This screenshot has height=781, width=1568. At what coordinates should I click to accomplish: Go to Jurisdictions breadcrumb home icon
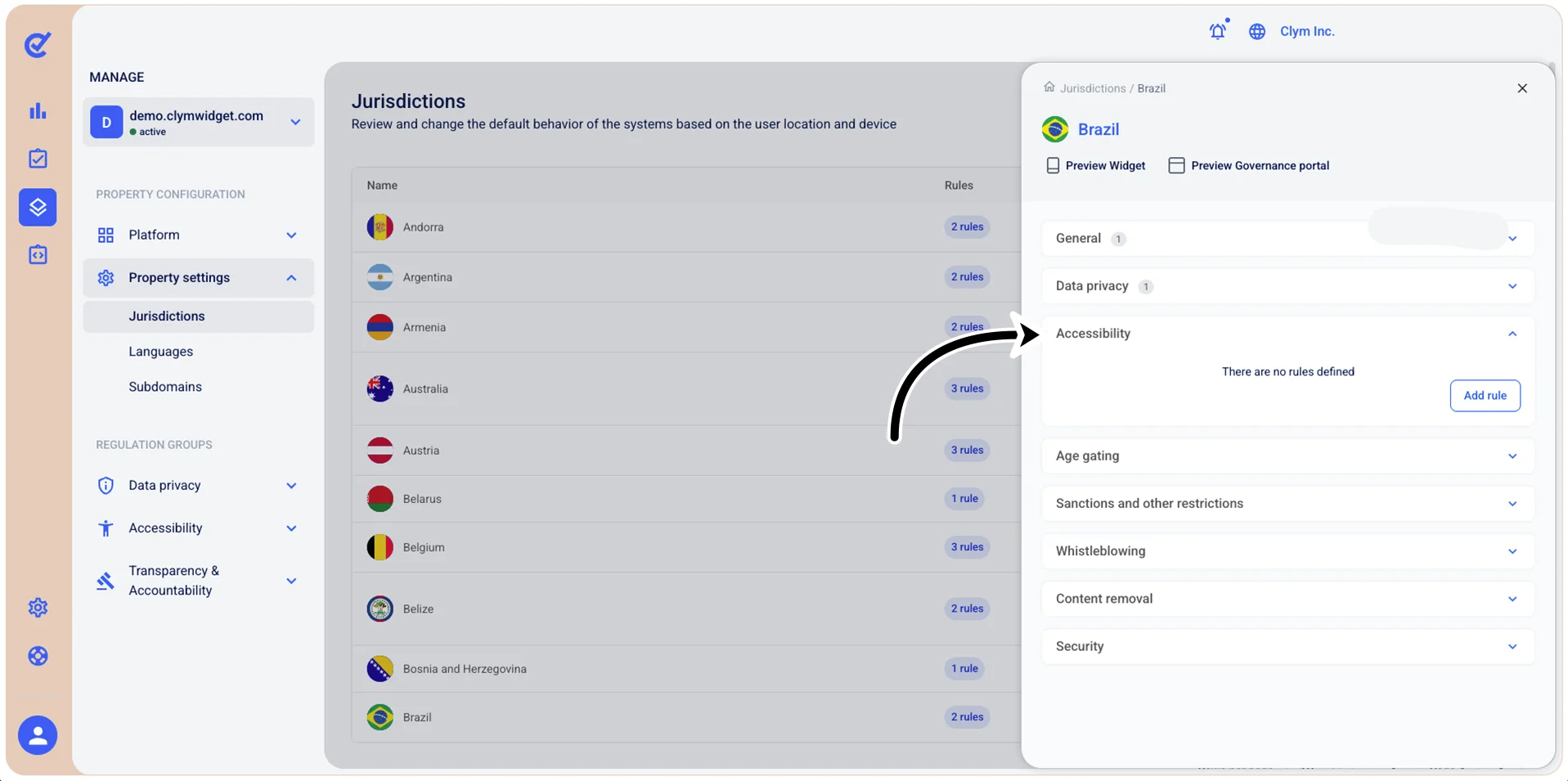pos(1049,87)
